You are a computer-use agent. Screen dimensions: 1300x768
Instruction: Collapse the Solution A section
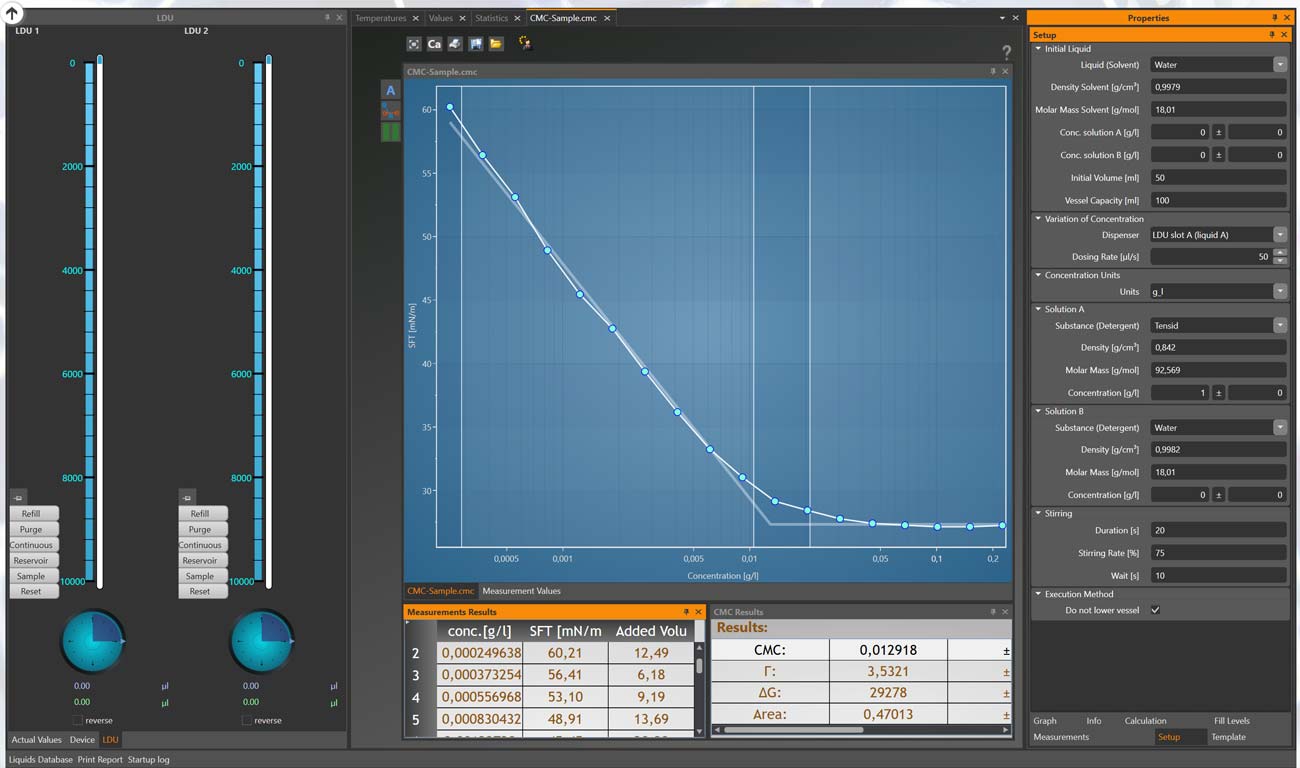[1037, 309]
